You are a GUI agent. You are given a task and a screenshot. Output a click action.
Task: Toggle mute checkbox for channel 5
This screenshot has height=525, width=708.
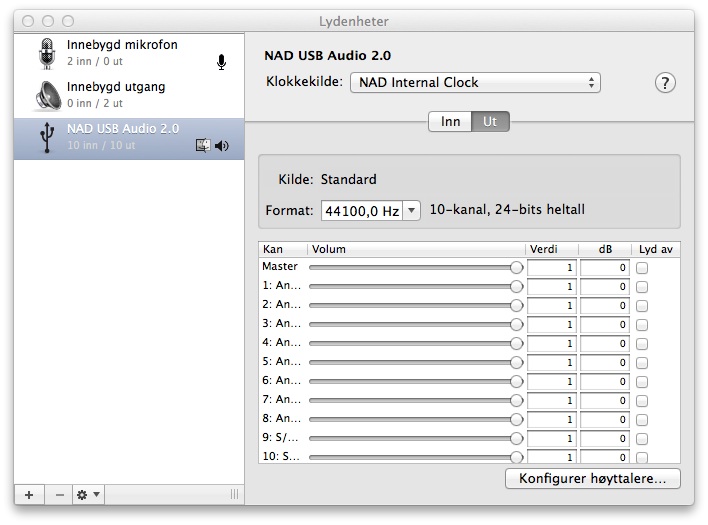[642, 362]
